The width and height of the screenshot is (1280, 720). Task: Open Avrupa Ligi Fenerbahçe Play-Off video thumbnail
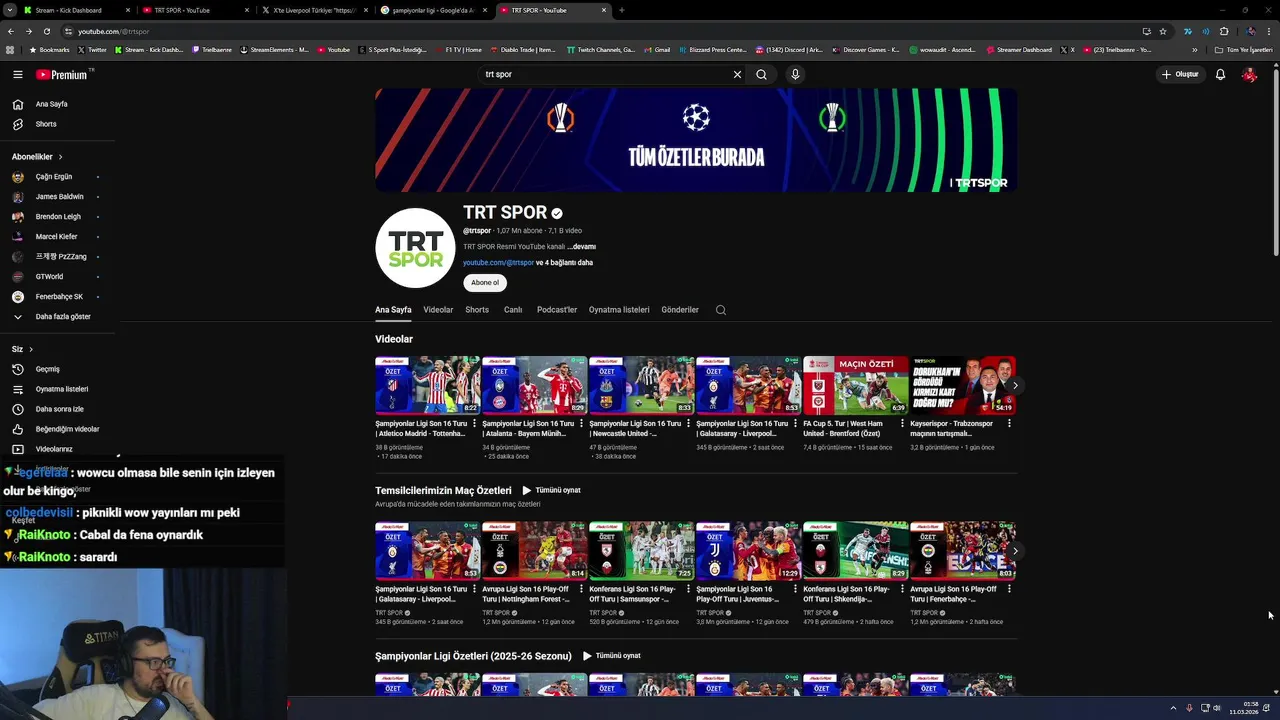[963, 551]
